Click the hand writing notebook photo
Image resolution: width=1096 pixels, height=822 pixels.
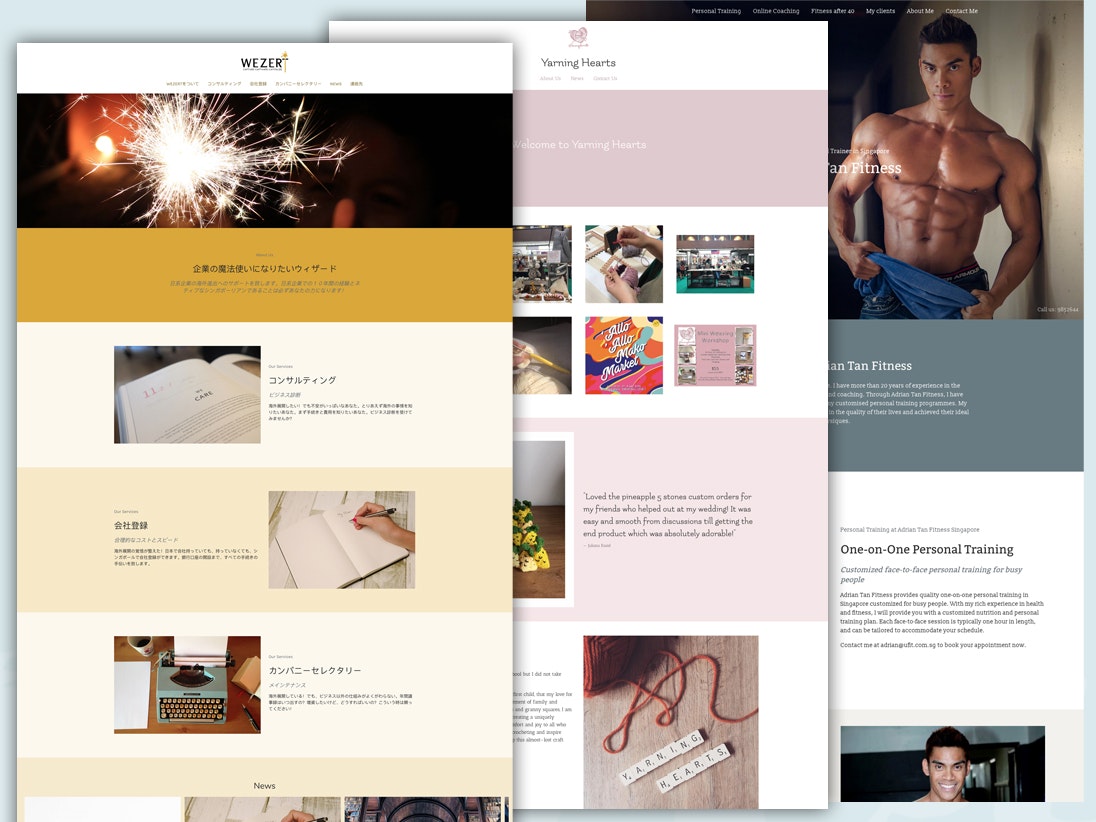[342, 540]
